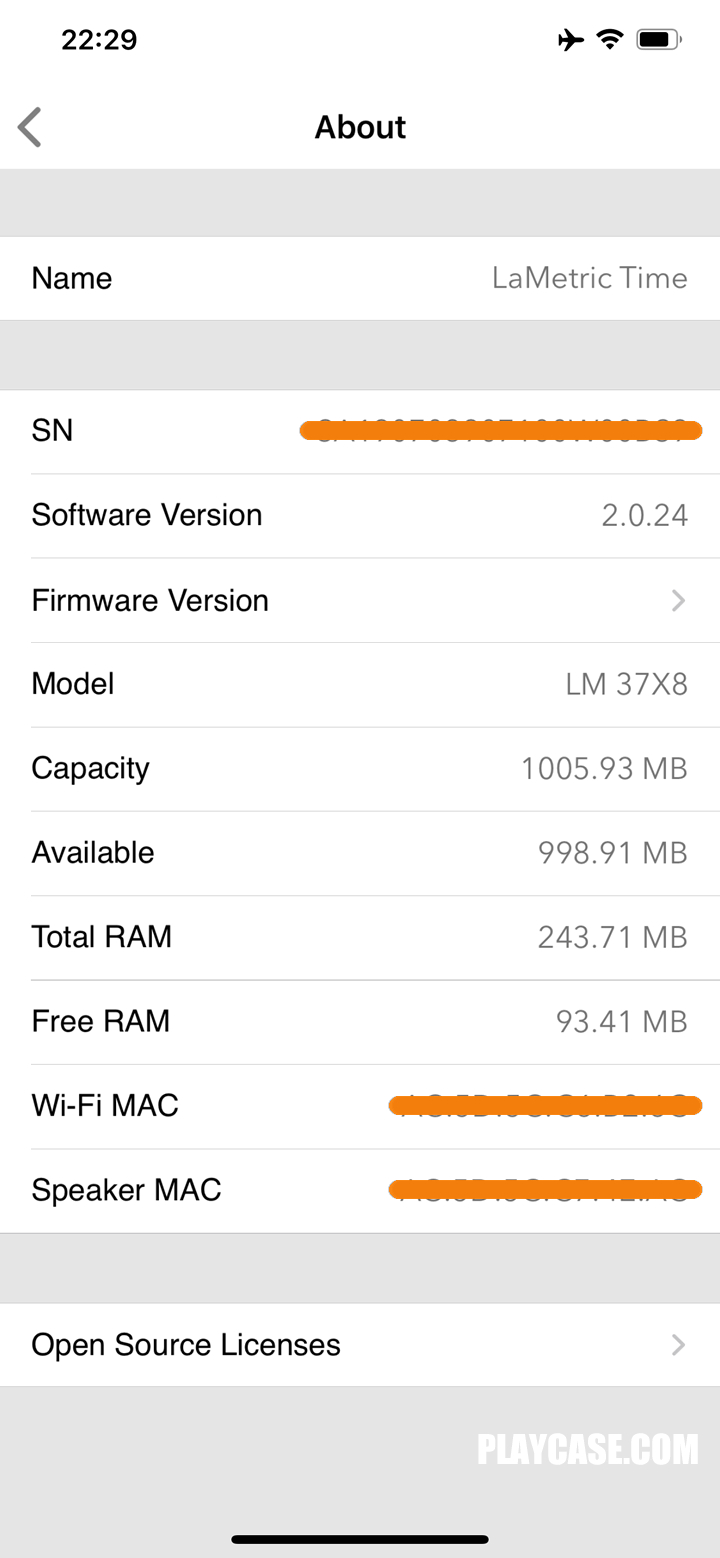Tap the battery indicator icon
Image resolution: width=720 pixels, height=1558 pixels.
pos(658,40)
